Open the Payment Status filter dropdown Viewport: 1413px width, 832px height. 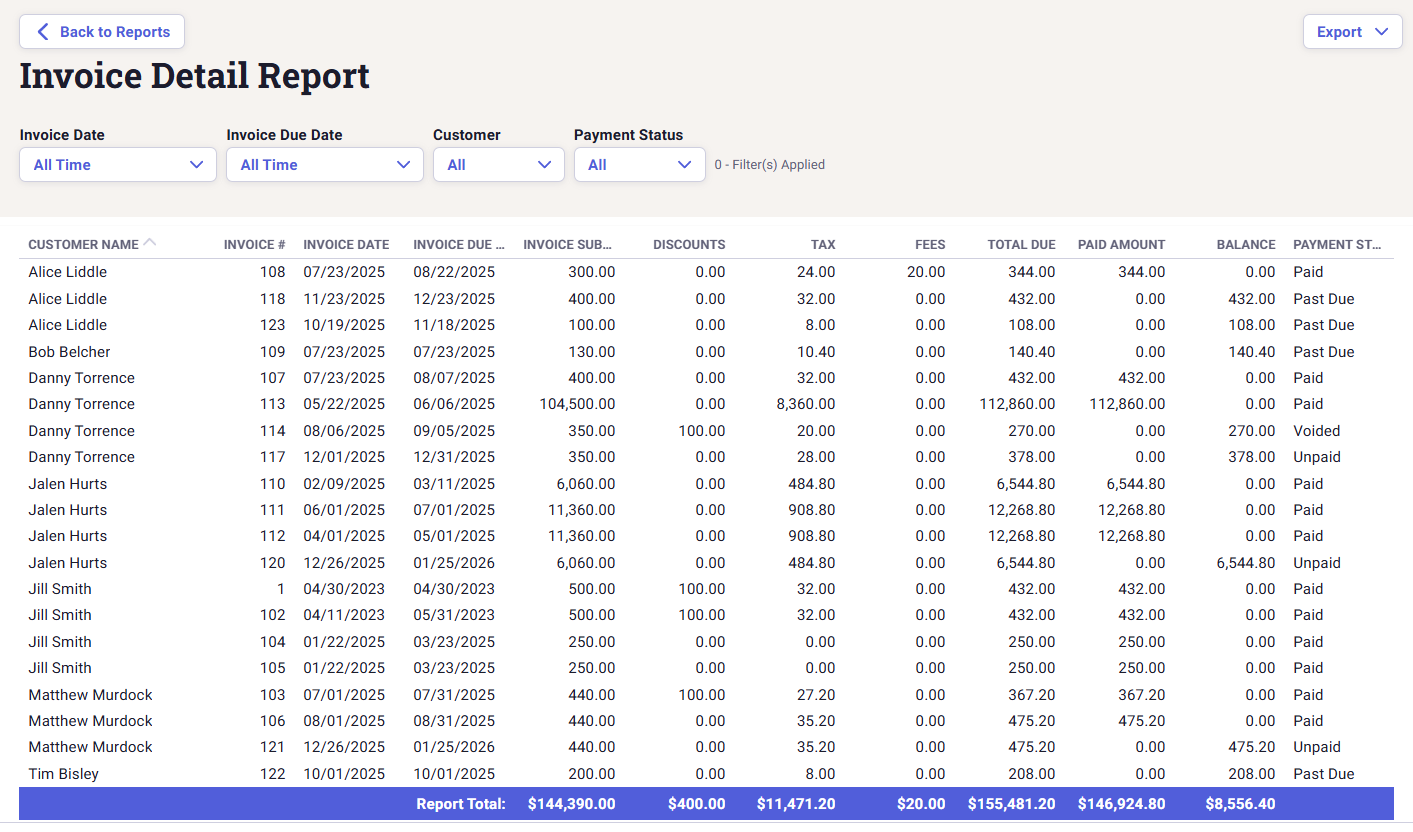click(639, 165)
